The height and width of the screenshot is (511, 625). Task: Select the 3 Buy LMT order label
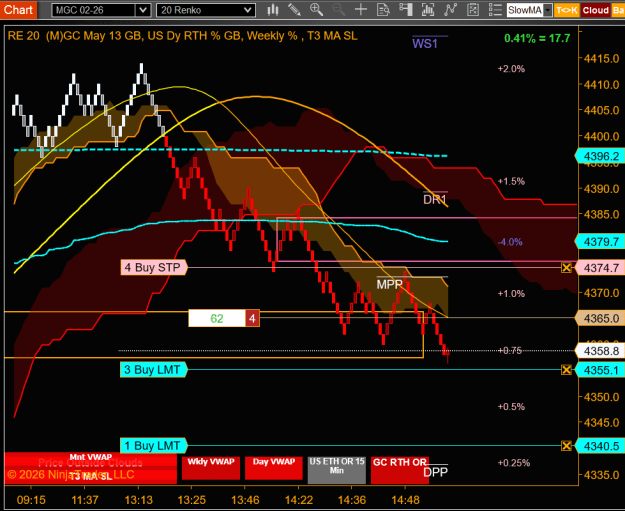[x=153, y=370]
